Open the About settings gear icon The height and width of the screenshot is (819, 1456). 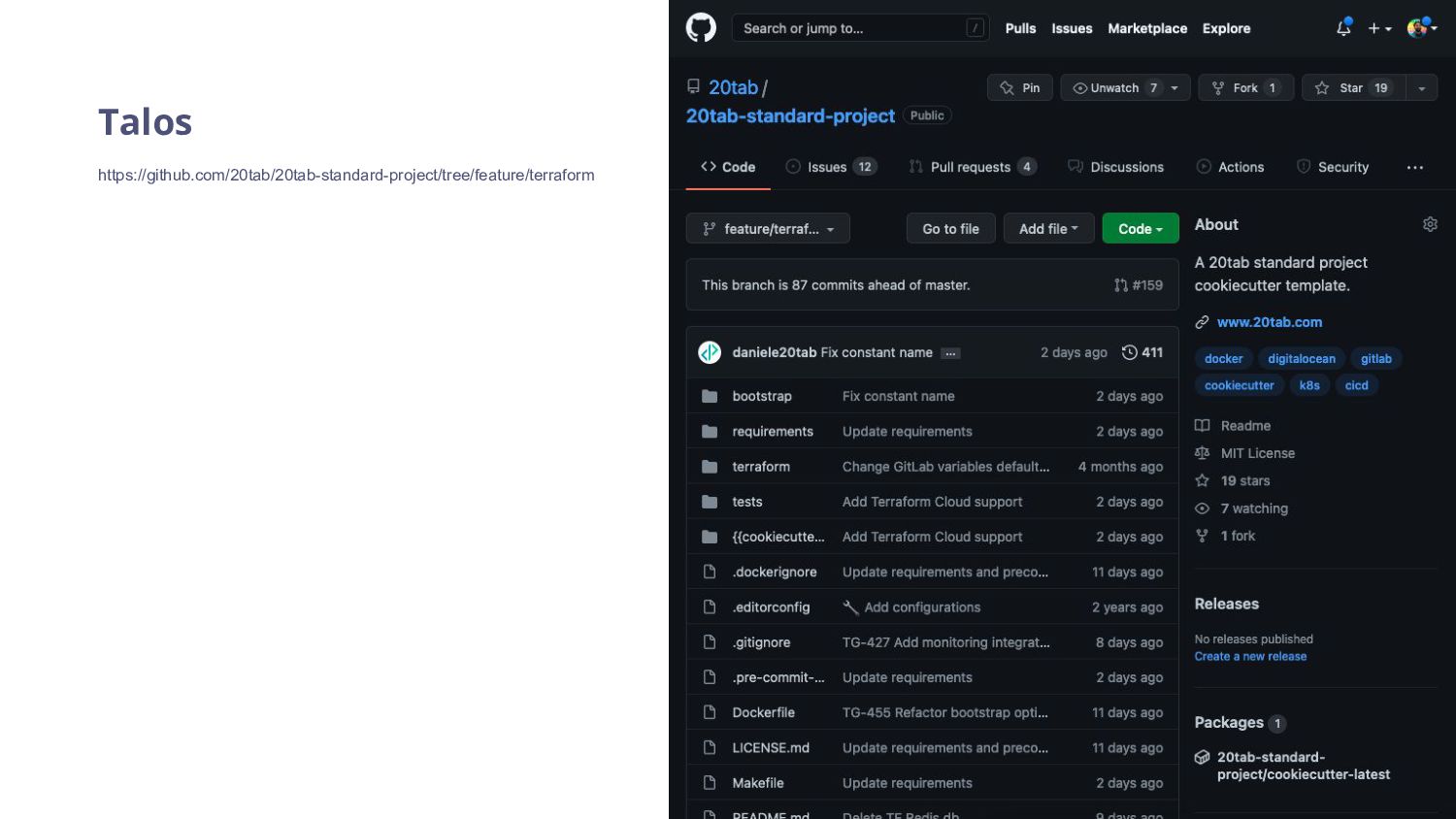(1430, 224)
